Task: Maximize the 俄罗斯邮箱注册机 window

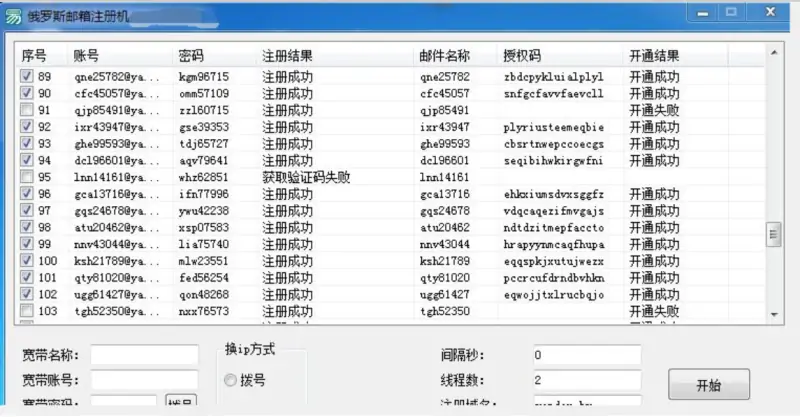Action: pos(732,12)
